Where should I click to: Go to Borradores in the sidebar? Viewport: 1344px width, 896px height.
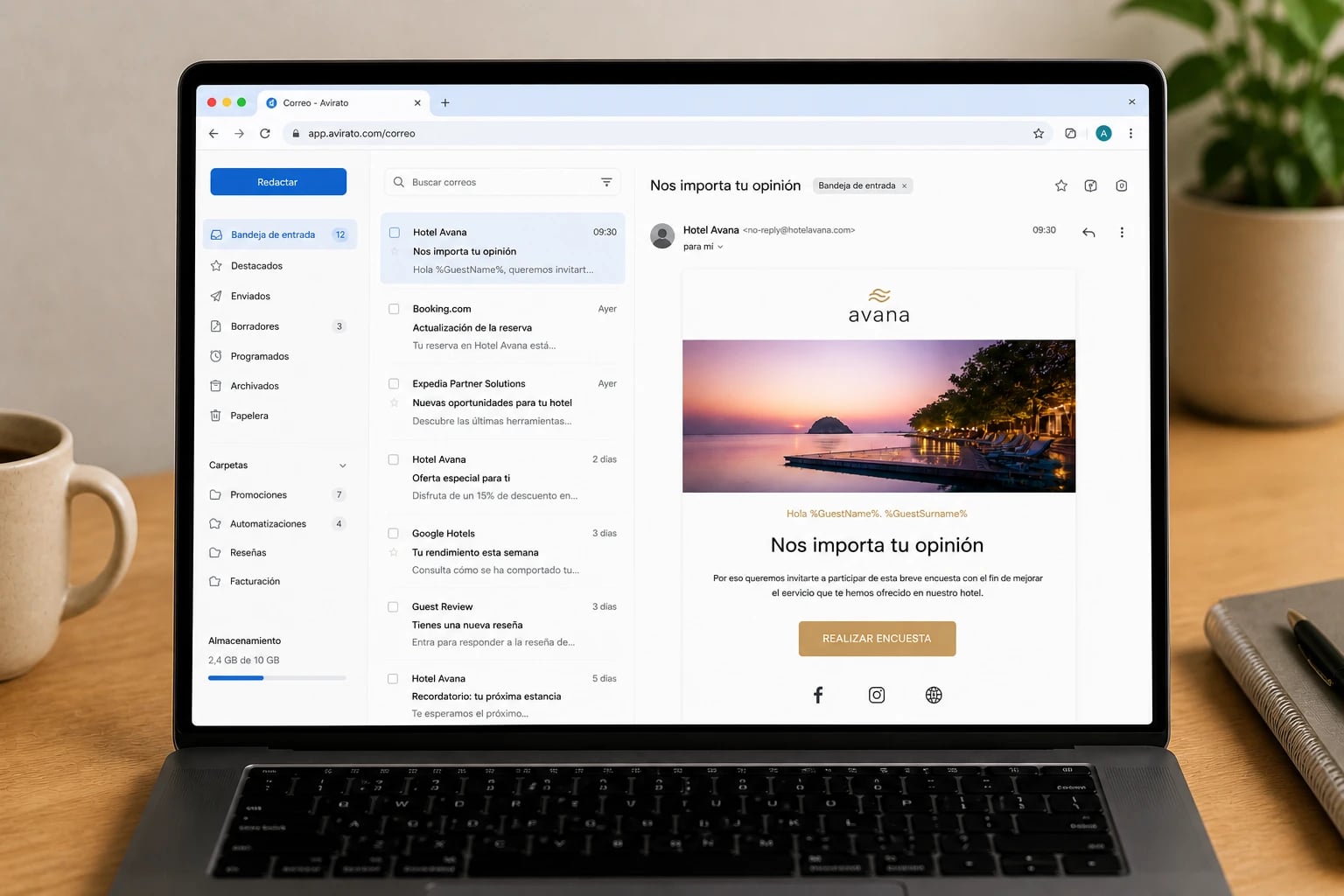coord(280,326)
